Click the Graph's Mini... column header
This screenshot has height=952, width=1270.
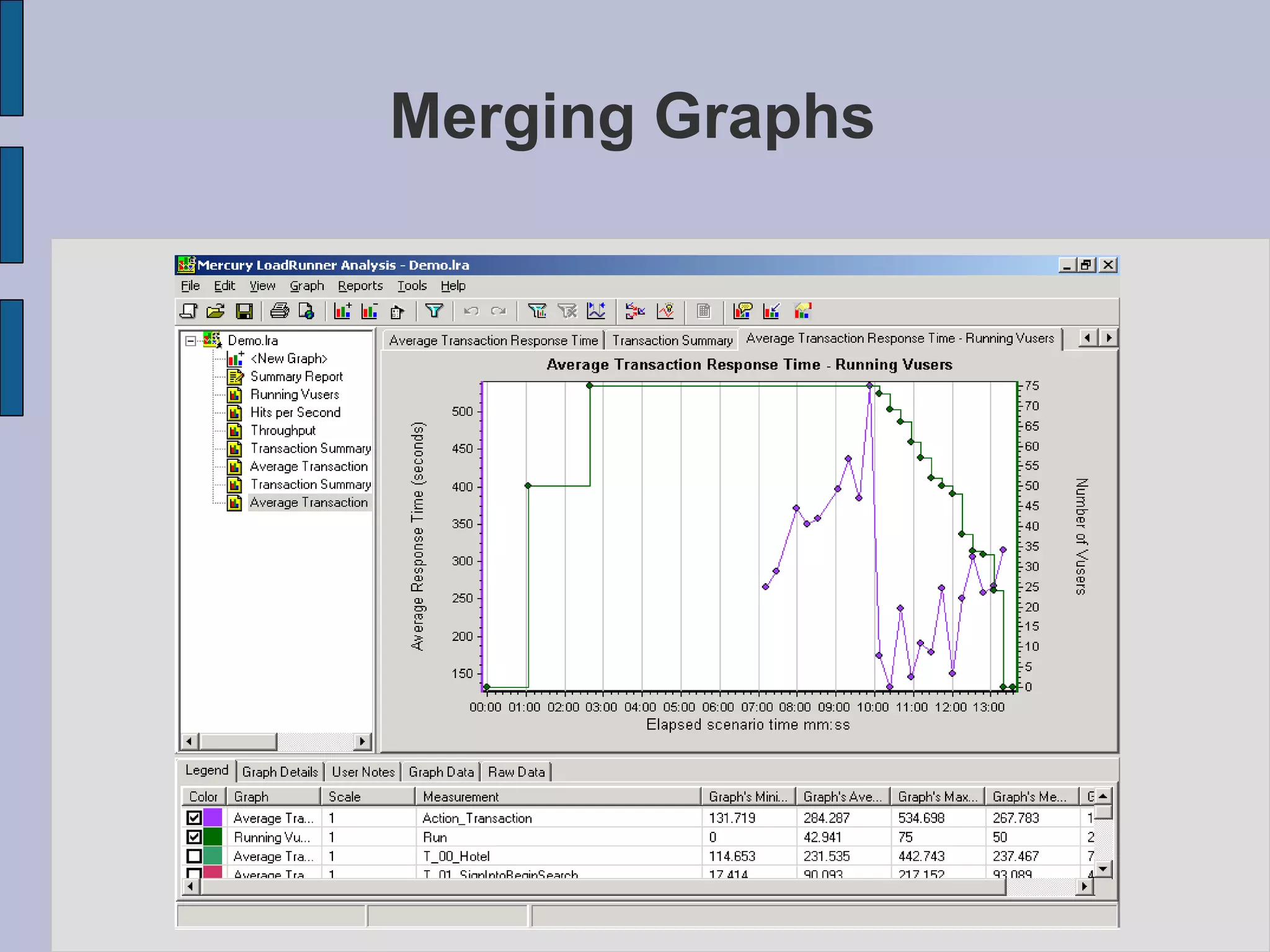coord(748,796)
